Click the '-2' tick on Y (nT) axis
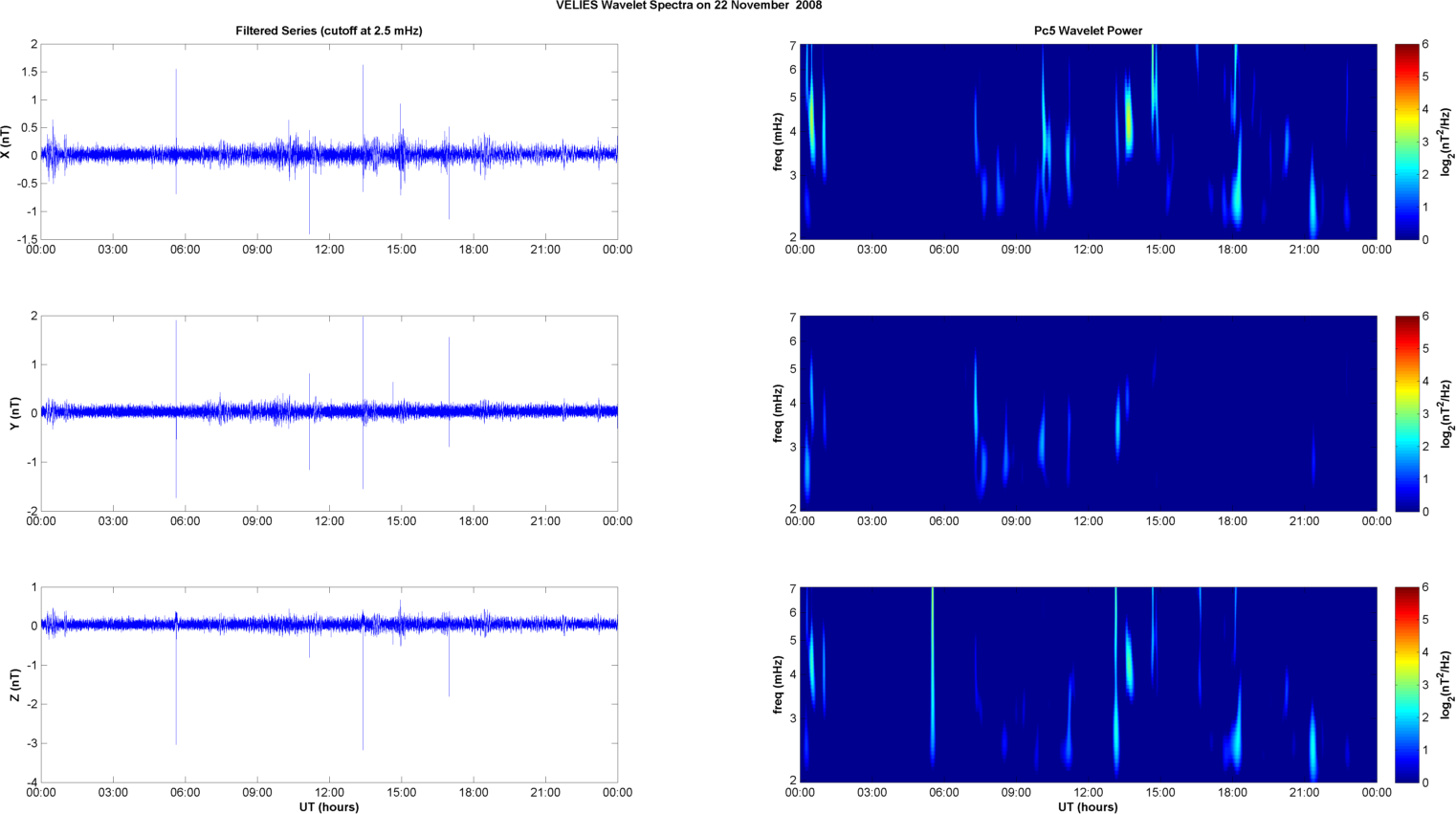This screenshot has height=814, width=1456. [32, 512]
